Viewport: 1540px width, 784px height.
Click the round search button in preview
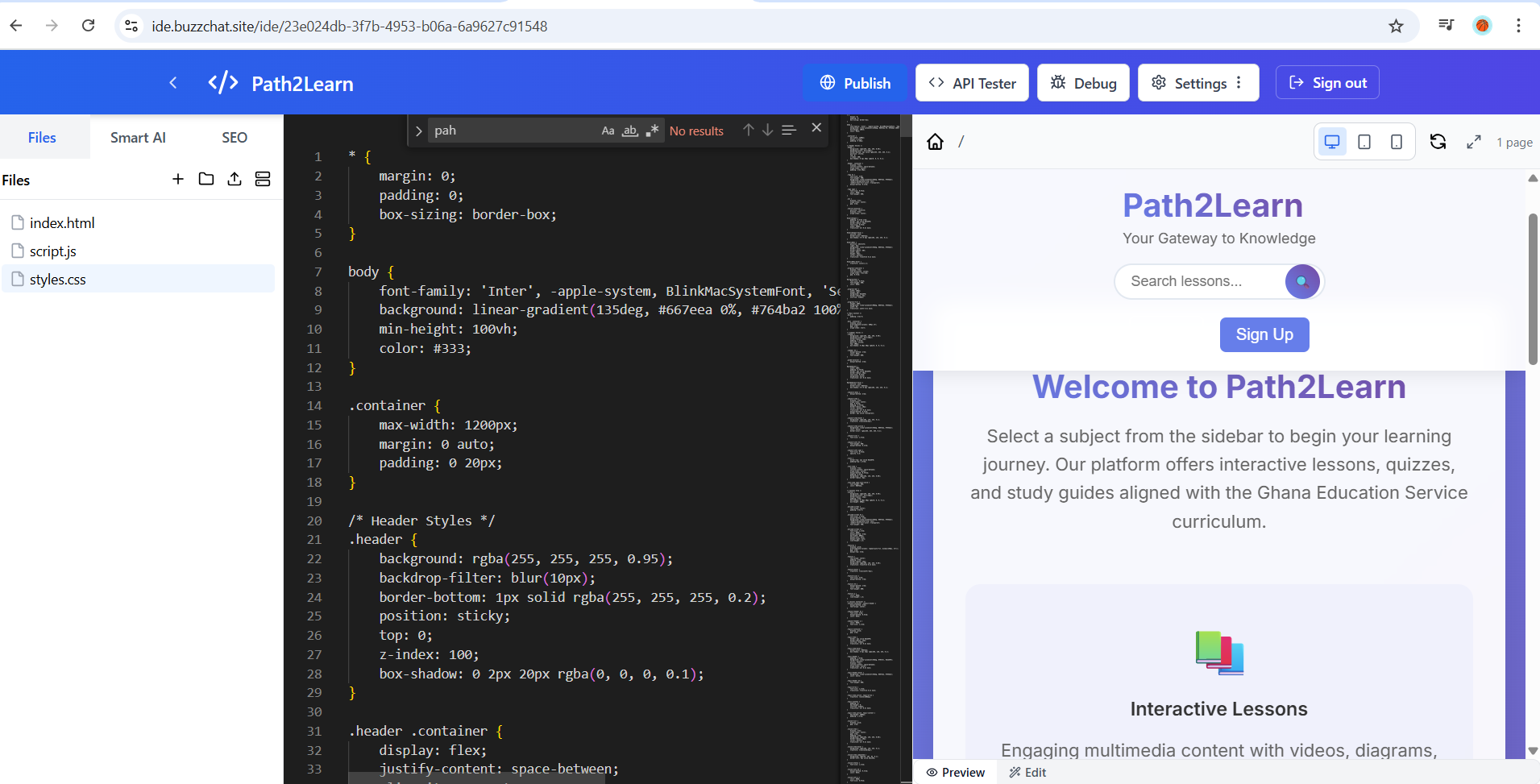1302,281
